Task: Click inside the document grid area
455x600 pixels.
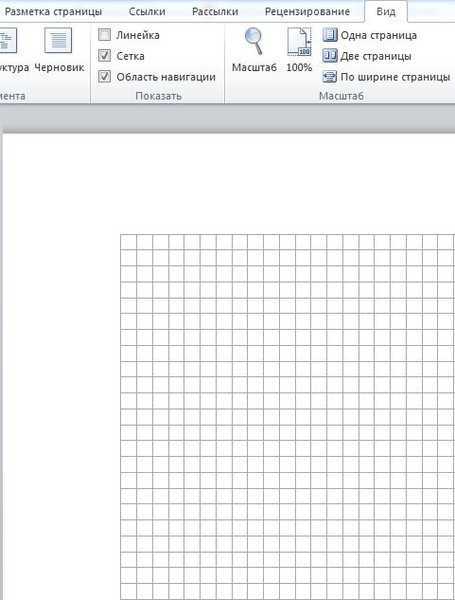Action: point(287,417)
